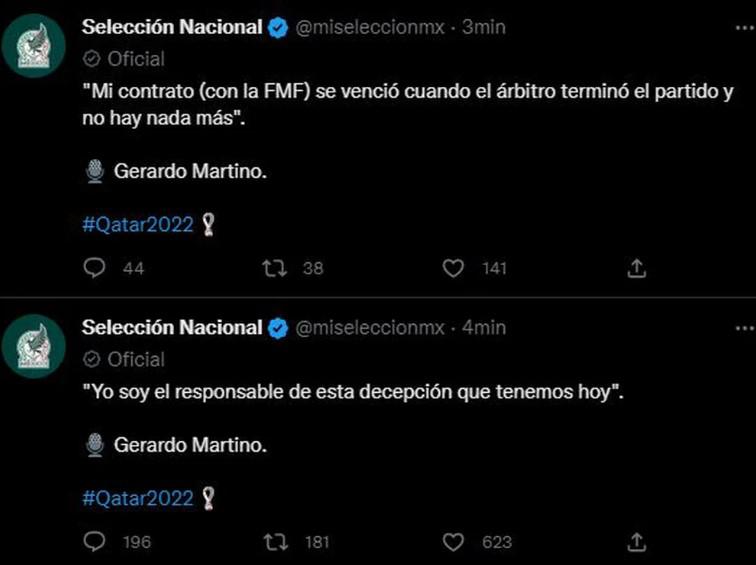
Task: Click the Oficial label on second tweet
Action: [x=135, y=358]
